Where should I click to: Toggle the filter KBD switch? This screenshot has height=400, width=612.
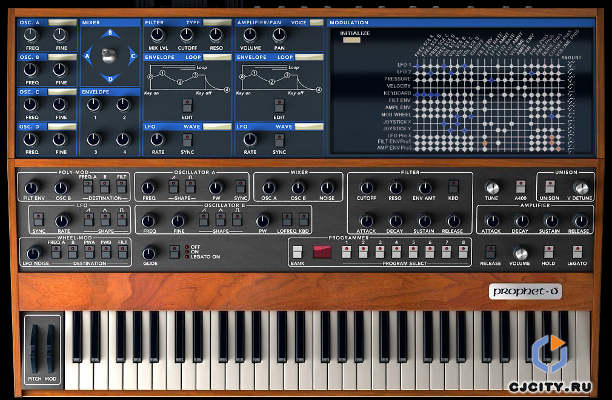click(453, 187)
